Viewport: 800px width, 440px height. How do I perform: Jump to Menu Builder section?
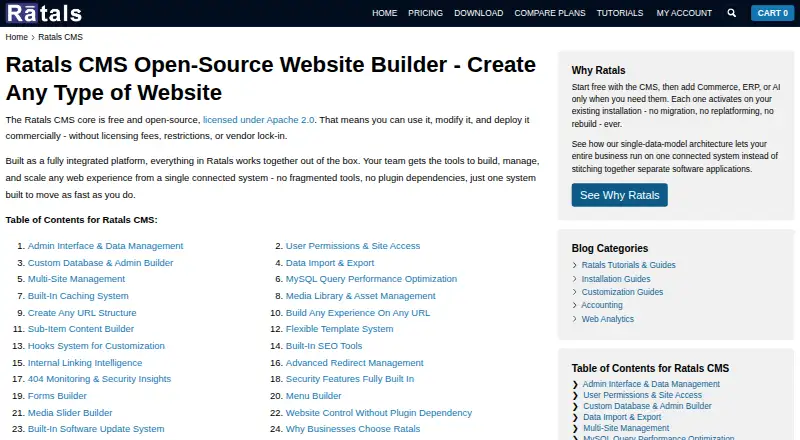pos(313,396)
